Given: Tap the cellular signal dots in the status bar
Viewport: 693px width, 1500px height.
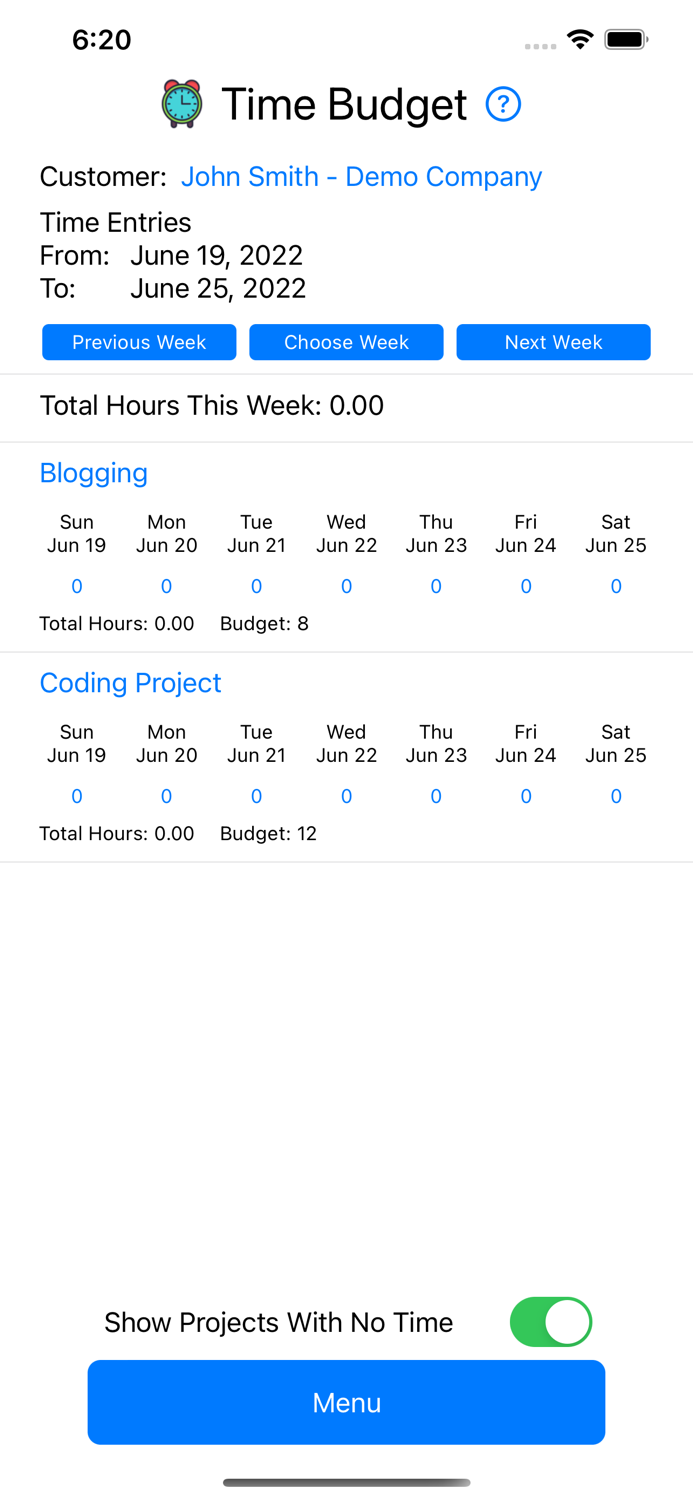Looking at the screenshot, I should [x=539, y=46].
